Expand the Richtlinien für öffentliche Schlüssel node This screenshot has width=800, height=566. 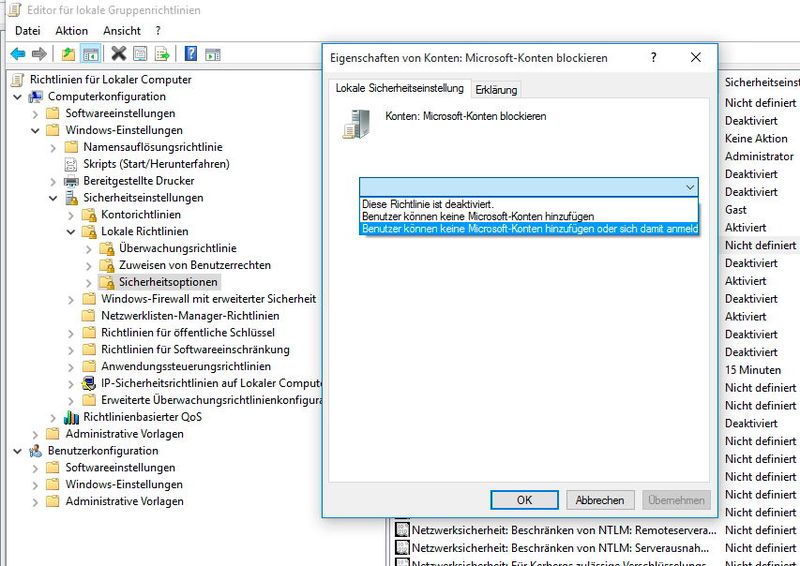[x=71, y=333]
